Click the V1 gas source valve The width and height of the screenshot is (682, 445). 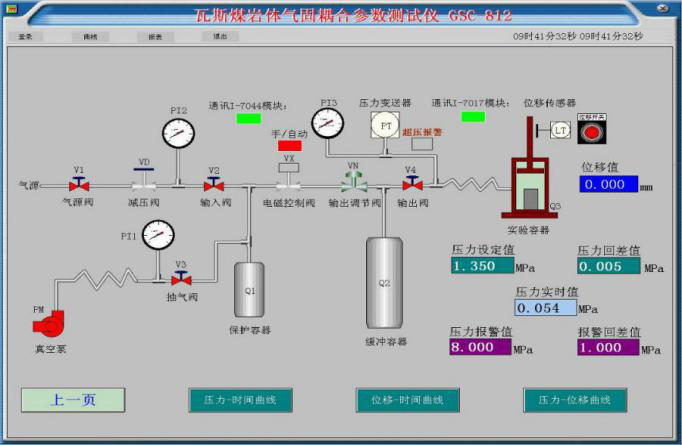(78, 185)
